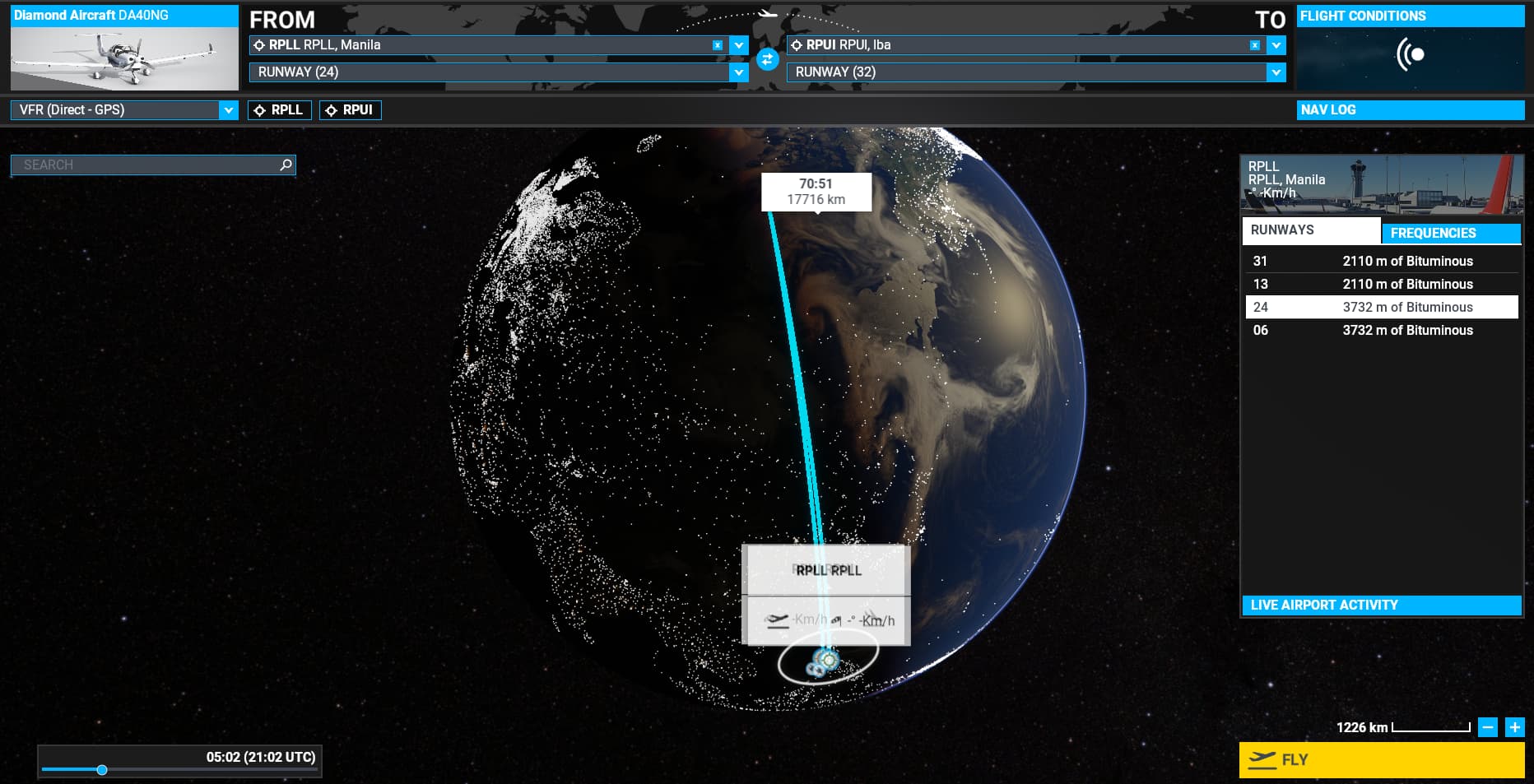
Task: Switch to the Frequencies tab
Action: (x=1450, y=233)
